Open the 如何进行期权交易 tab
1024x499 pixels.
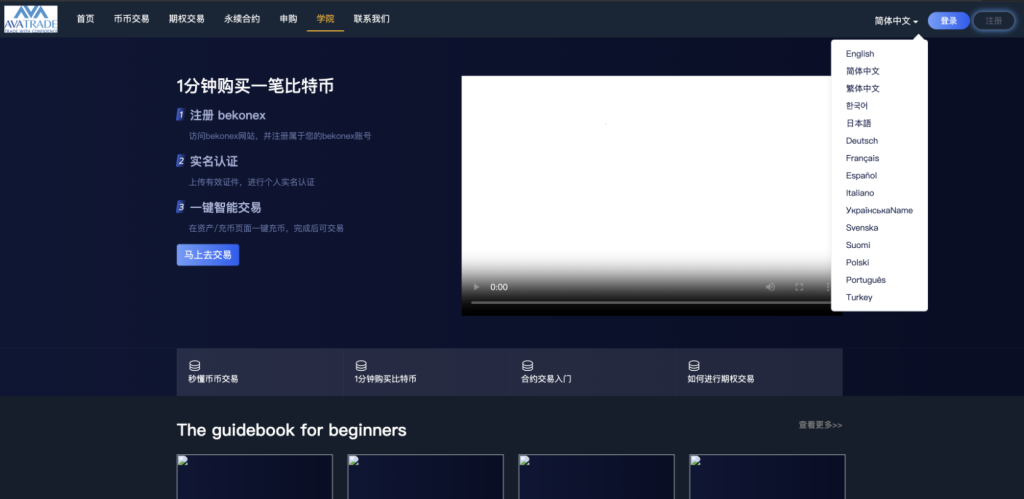point(759,372)
